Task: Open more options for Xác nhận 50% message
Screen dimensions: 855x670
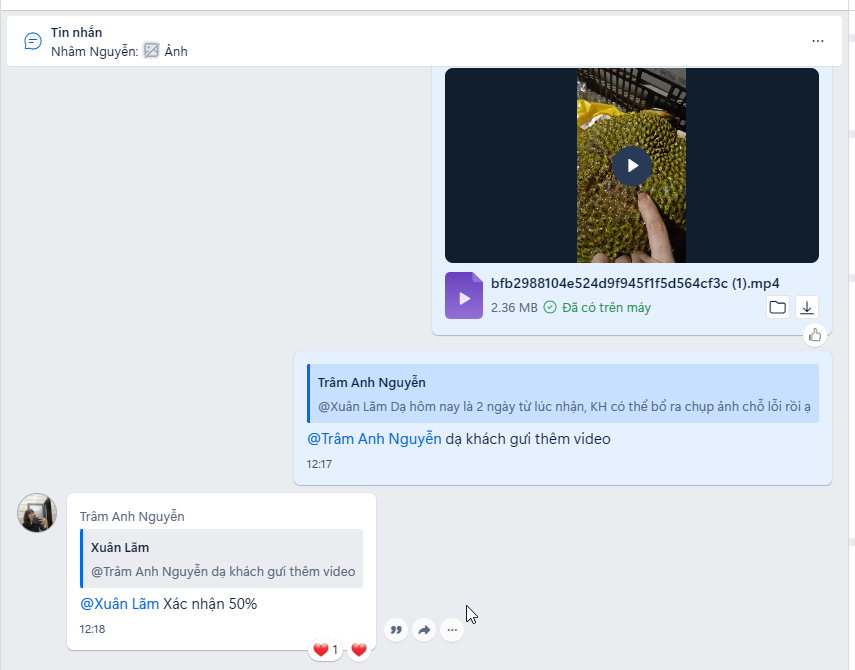Action: [452, 630]
